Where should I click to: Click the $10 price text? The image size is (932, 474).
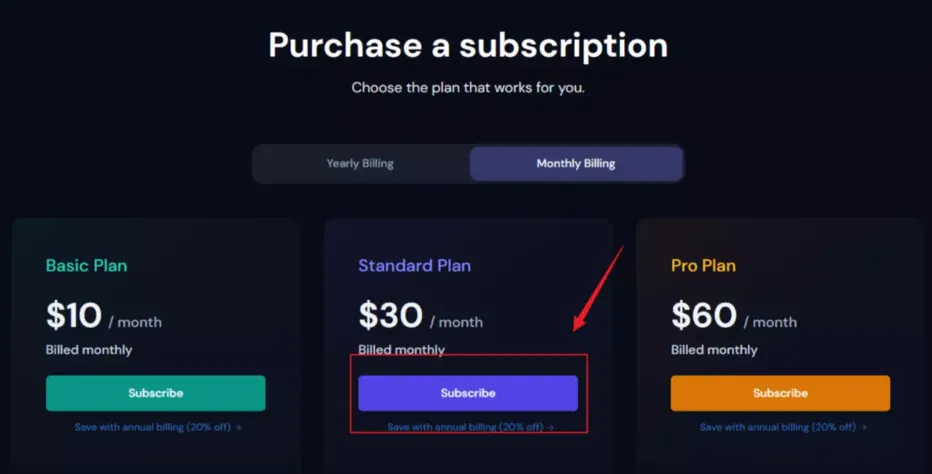pyautogui.click(x=74, y=316)
